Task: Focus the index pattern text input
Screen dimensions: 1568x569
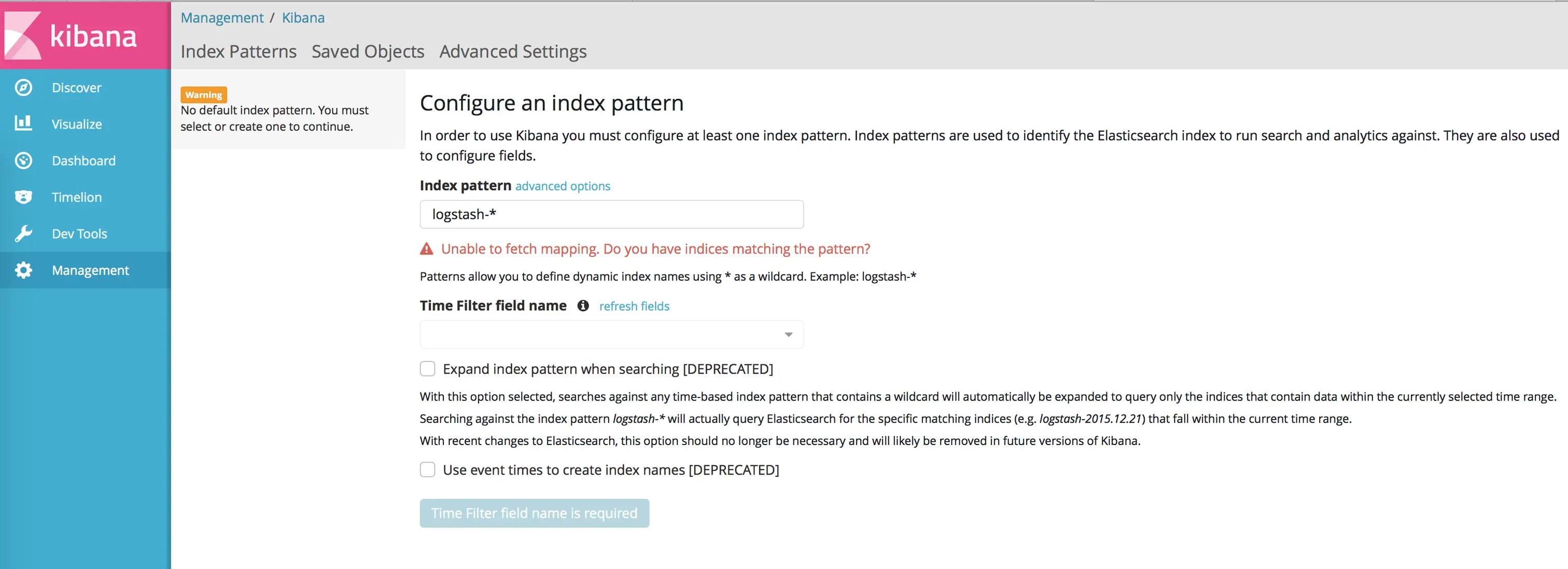Action: (x=611, y=214)
